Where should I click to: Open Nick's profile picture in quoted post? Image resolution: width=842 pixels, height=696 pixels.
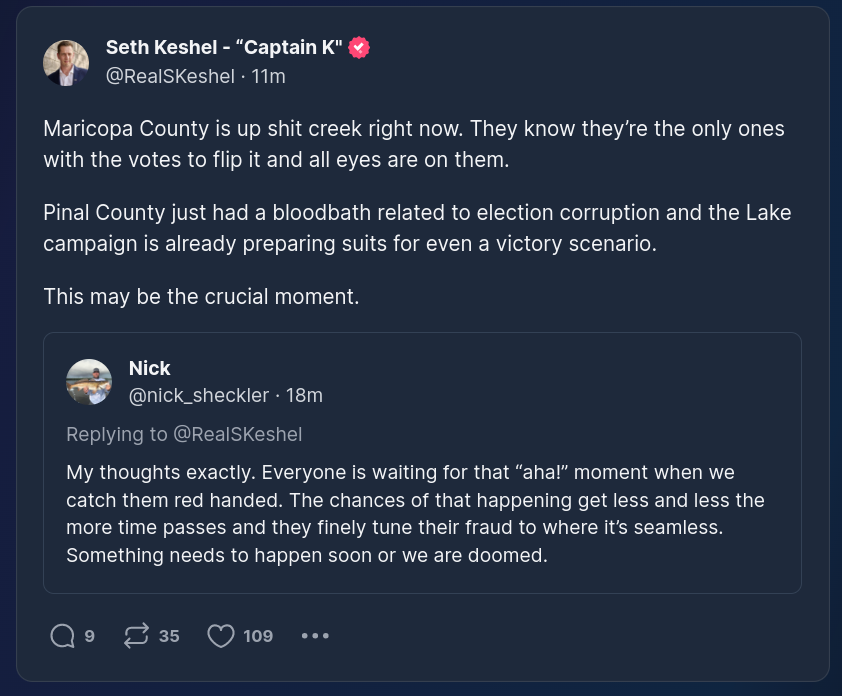[x=89, y=381]
